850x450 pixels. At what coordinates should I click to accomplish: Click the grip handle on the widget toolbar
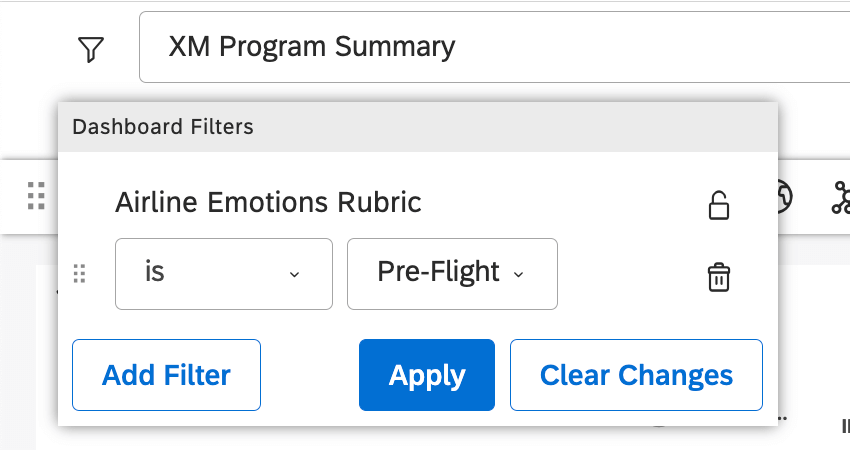point(37,196)
